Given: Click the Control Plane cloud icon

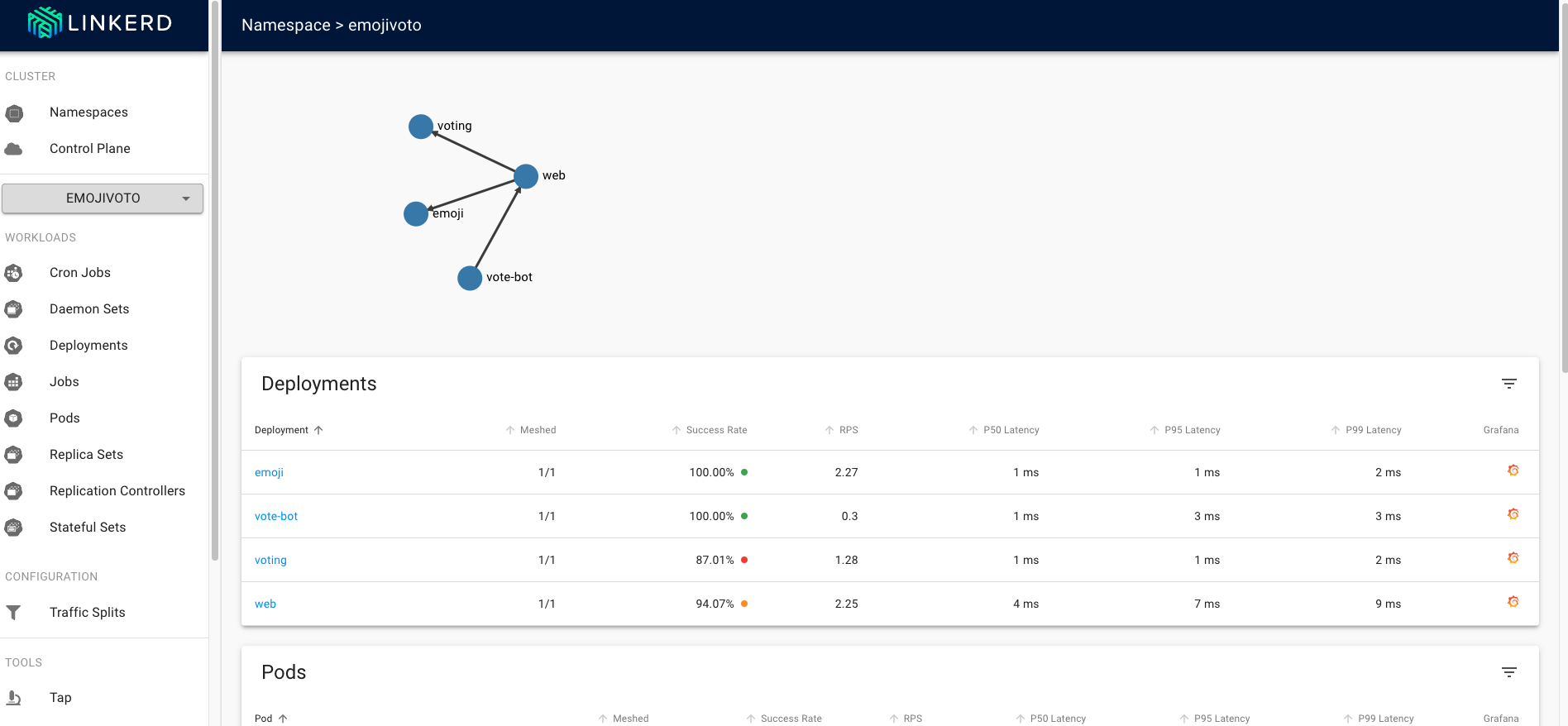Looking at the screenshot, I should tap(14, 149).
